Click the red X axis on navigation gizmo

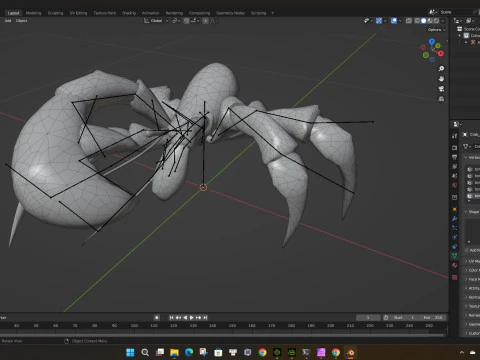441,53
